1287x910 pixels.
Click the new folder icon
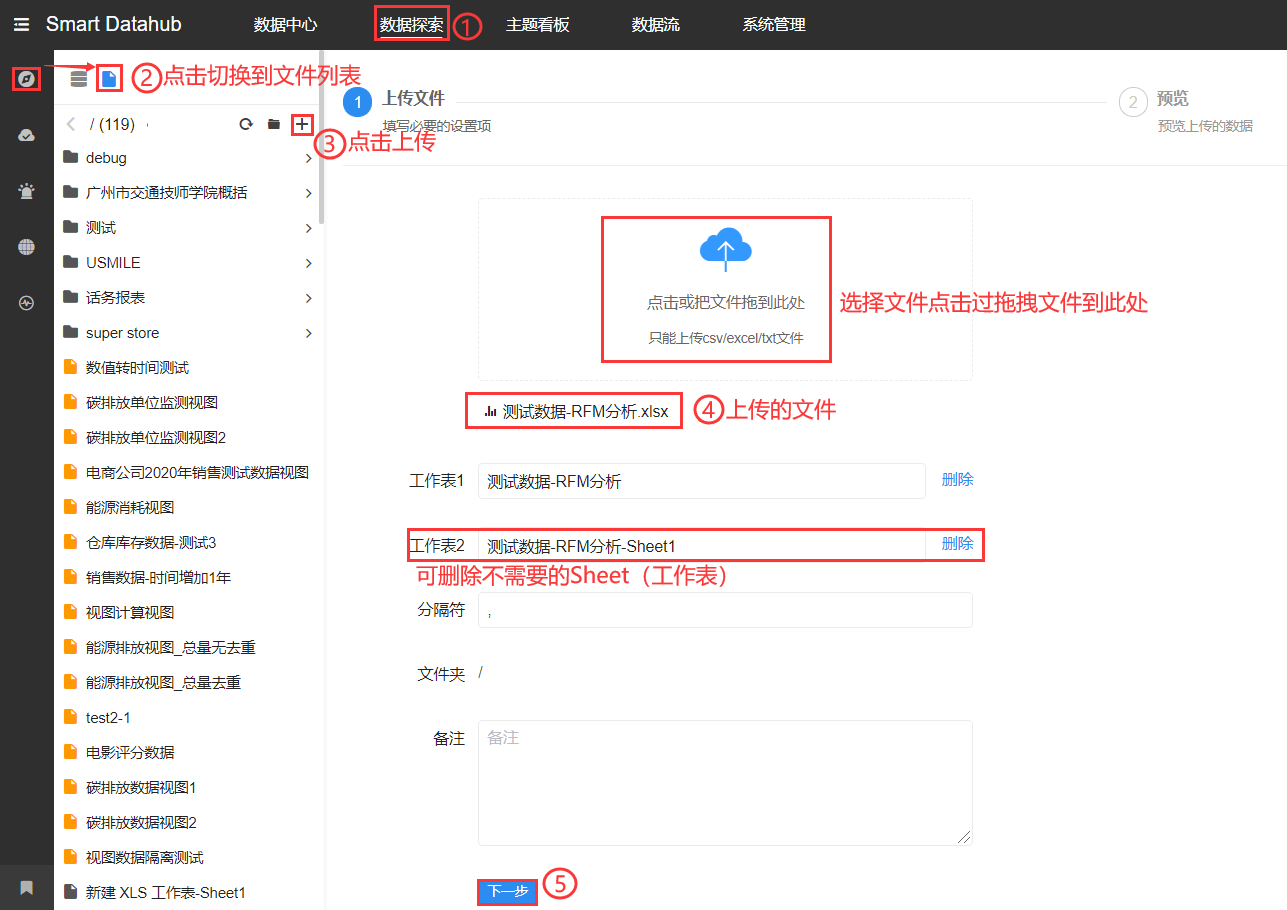[x=274, y=124]
